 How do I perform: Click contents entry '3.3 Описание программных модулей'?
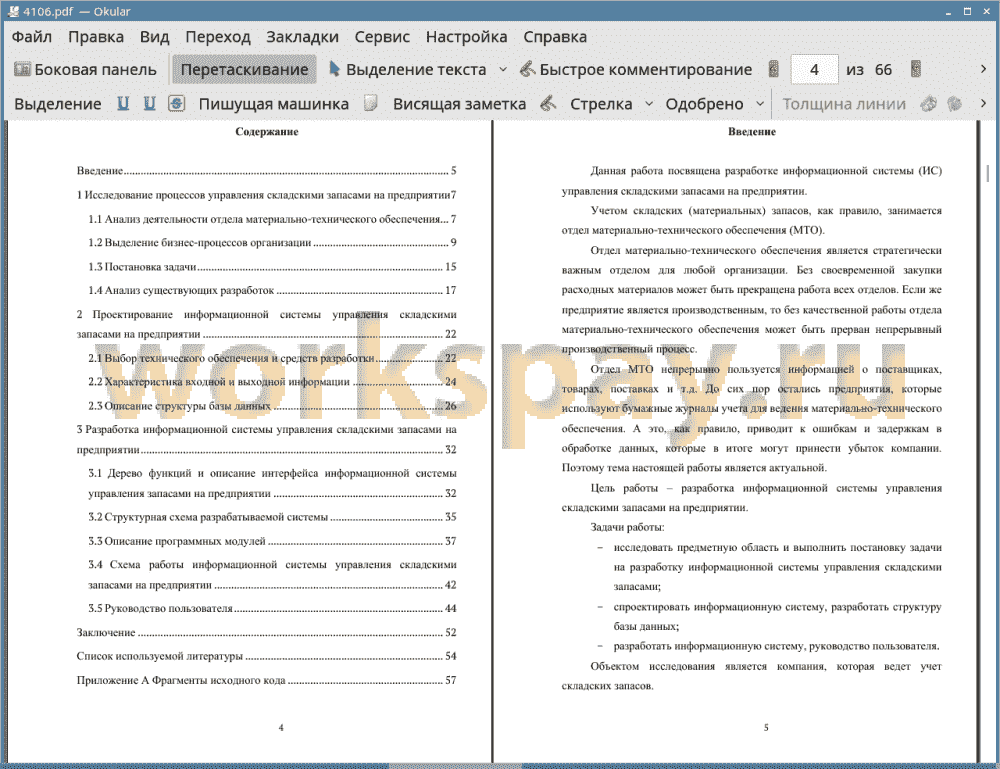point(272,541)
